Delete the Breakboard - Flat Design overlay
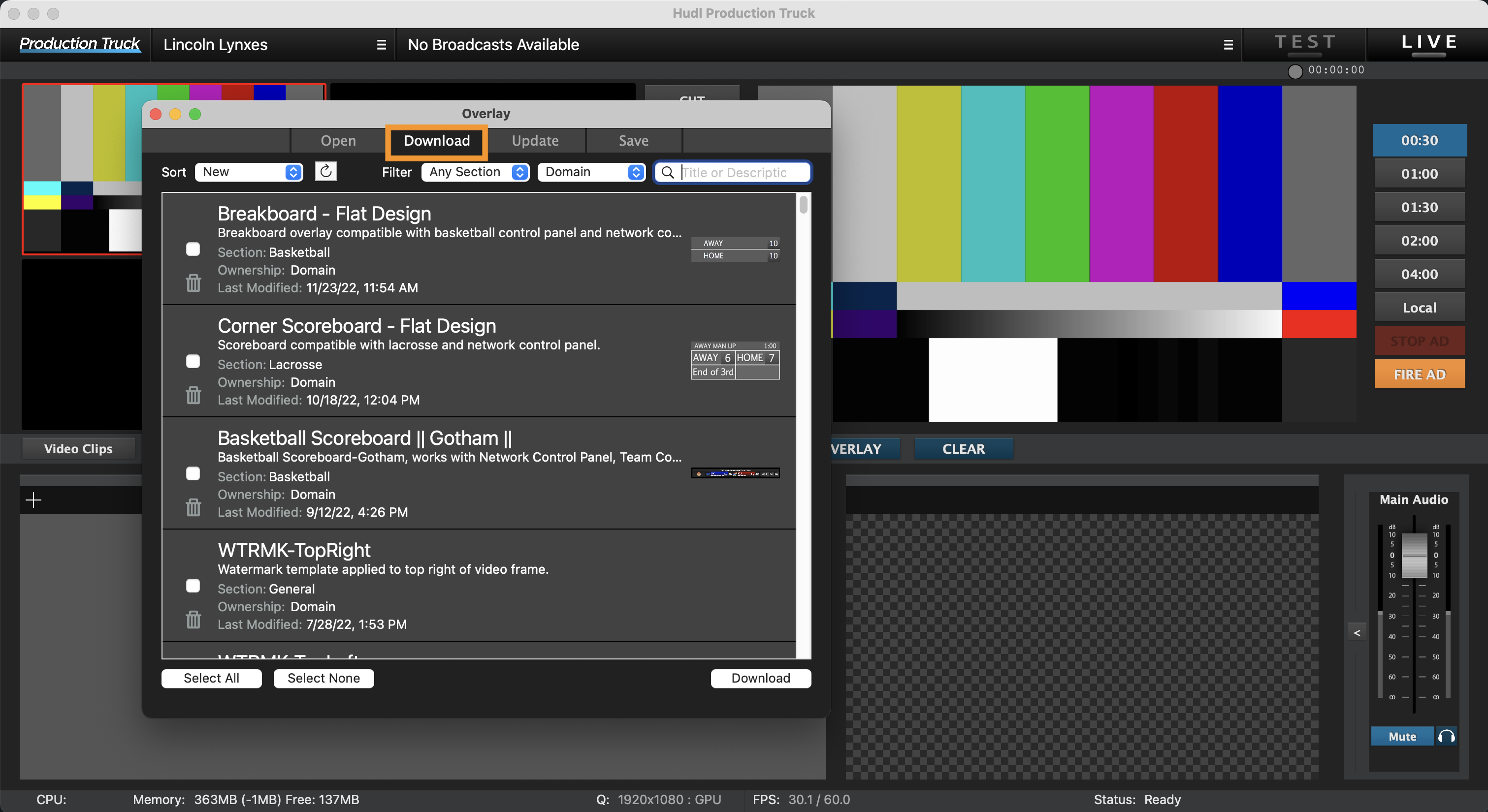Viewport: 1488px width, 812px height. (x=194, y=283)
